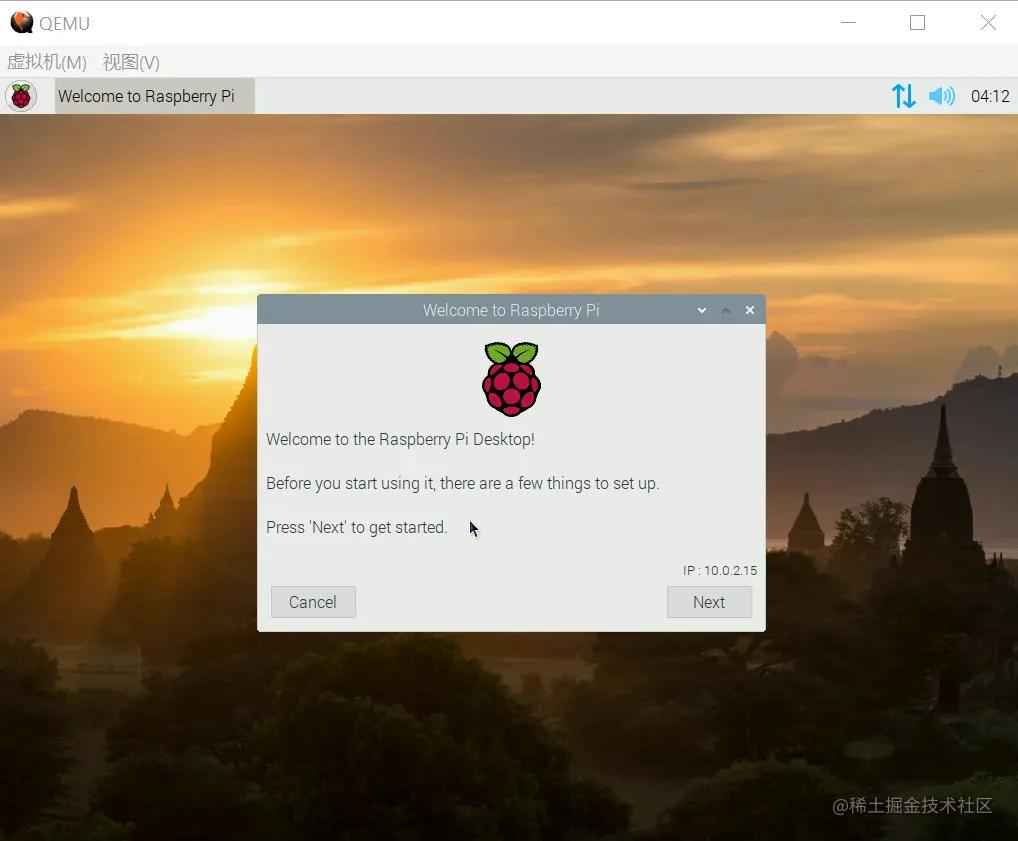
Task: Maximize the QEMU window
Action: (917, 23)
